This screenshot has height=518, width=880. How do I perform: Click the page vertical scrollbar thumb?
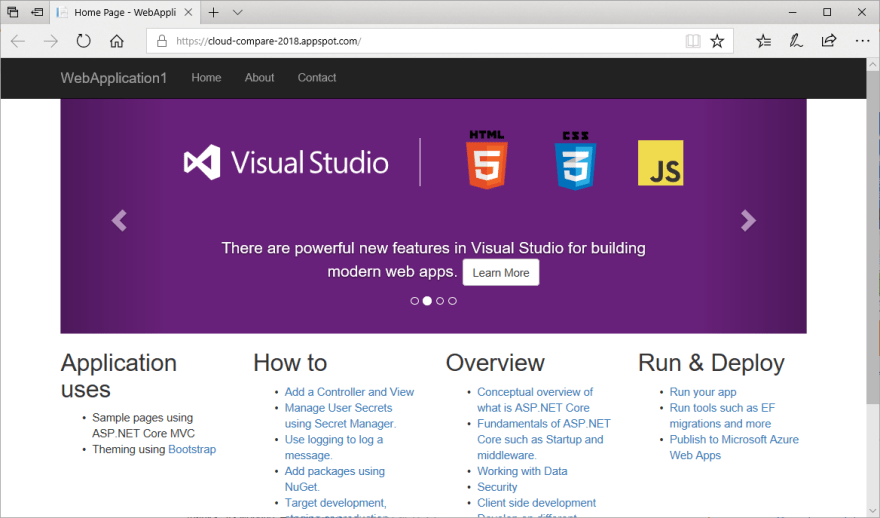(x=873, y=237)
